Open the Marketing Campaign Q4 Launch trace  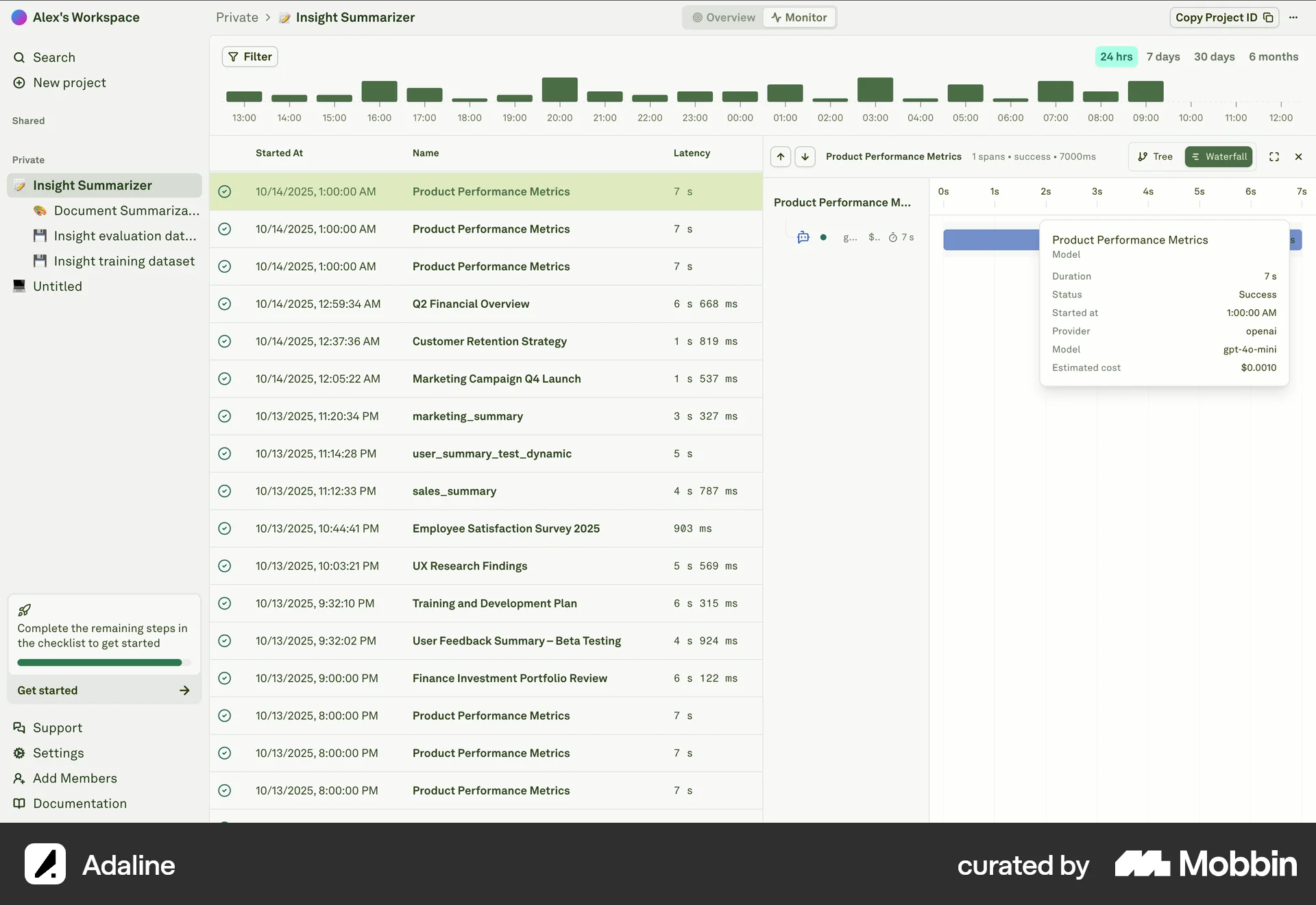pos(486,378)
